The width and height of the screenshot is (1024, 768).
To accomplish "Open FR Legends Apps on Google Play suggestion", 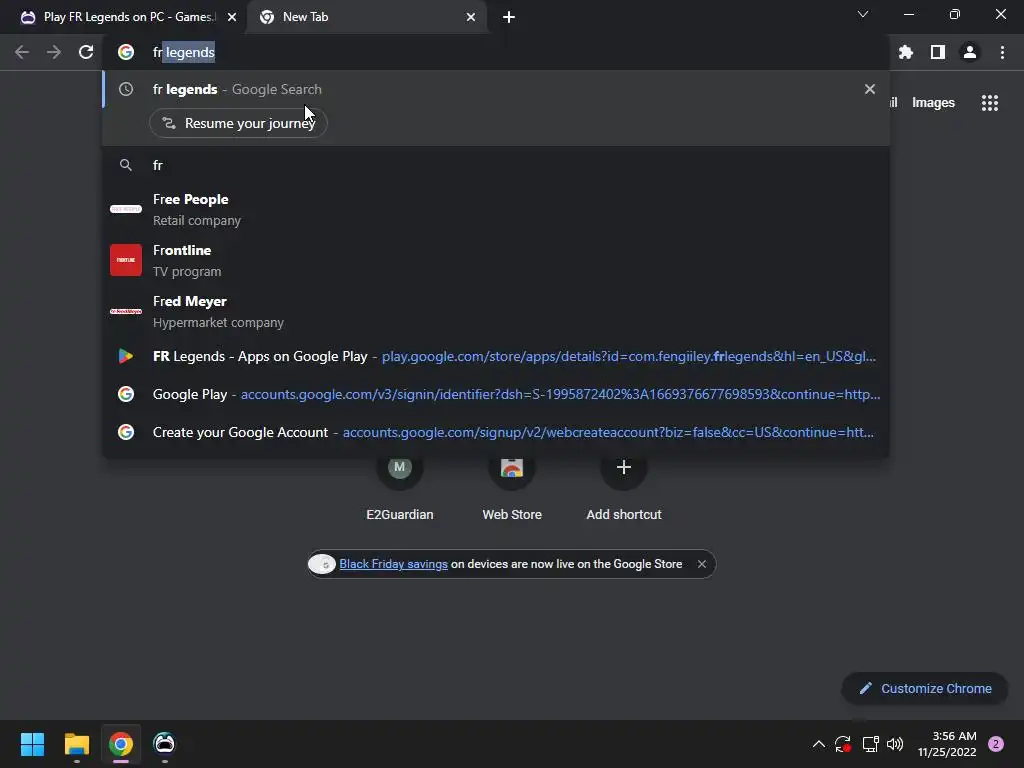I will (x=496, y=356).
